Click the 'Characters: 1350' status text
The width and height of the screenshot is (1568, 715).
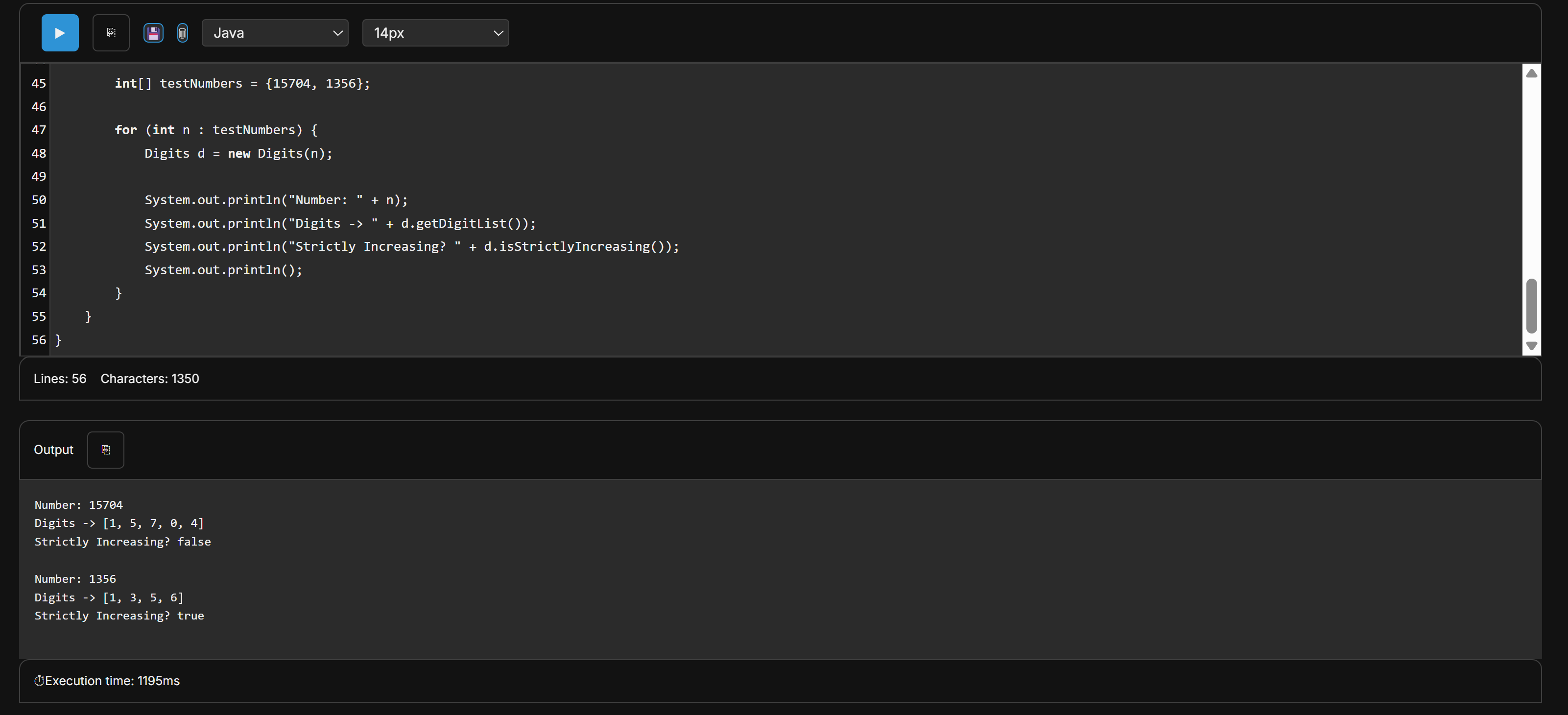coord(150,379)
